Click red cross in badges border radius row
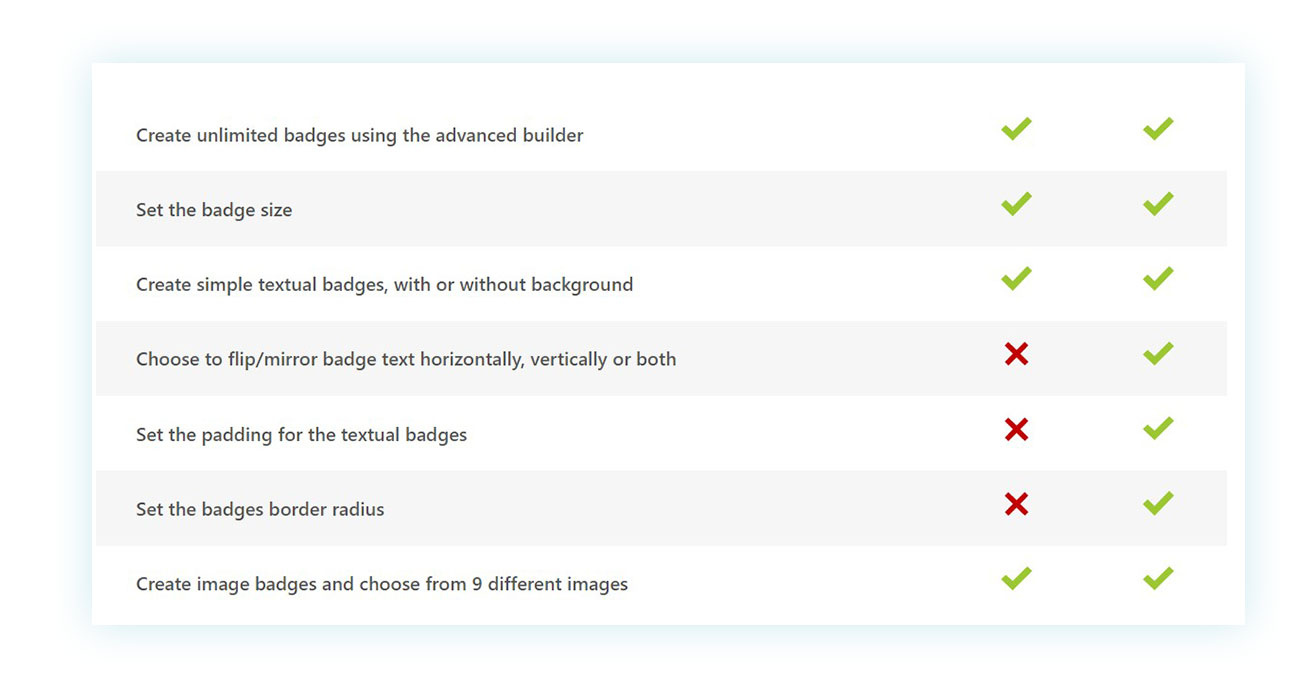This screenshot has width=1300, height=699. click(x=1016, y=504)
